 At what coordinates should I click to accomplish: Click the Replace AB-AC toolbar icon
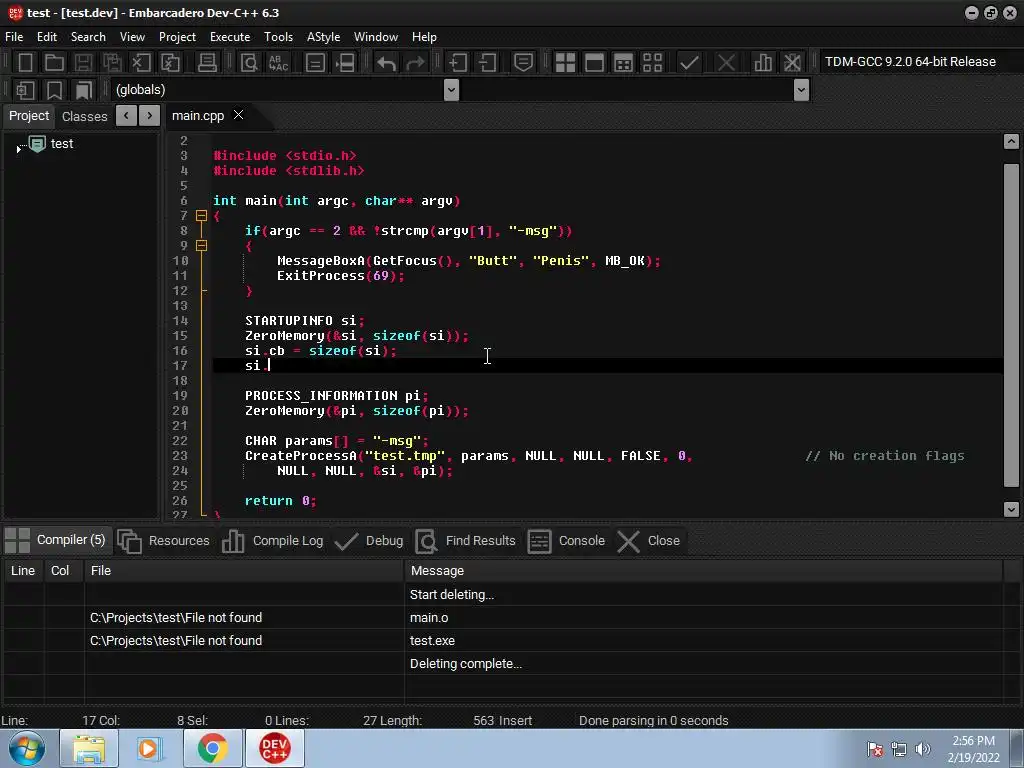point(278,62)
